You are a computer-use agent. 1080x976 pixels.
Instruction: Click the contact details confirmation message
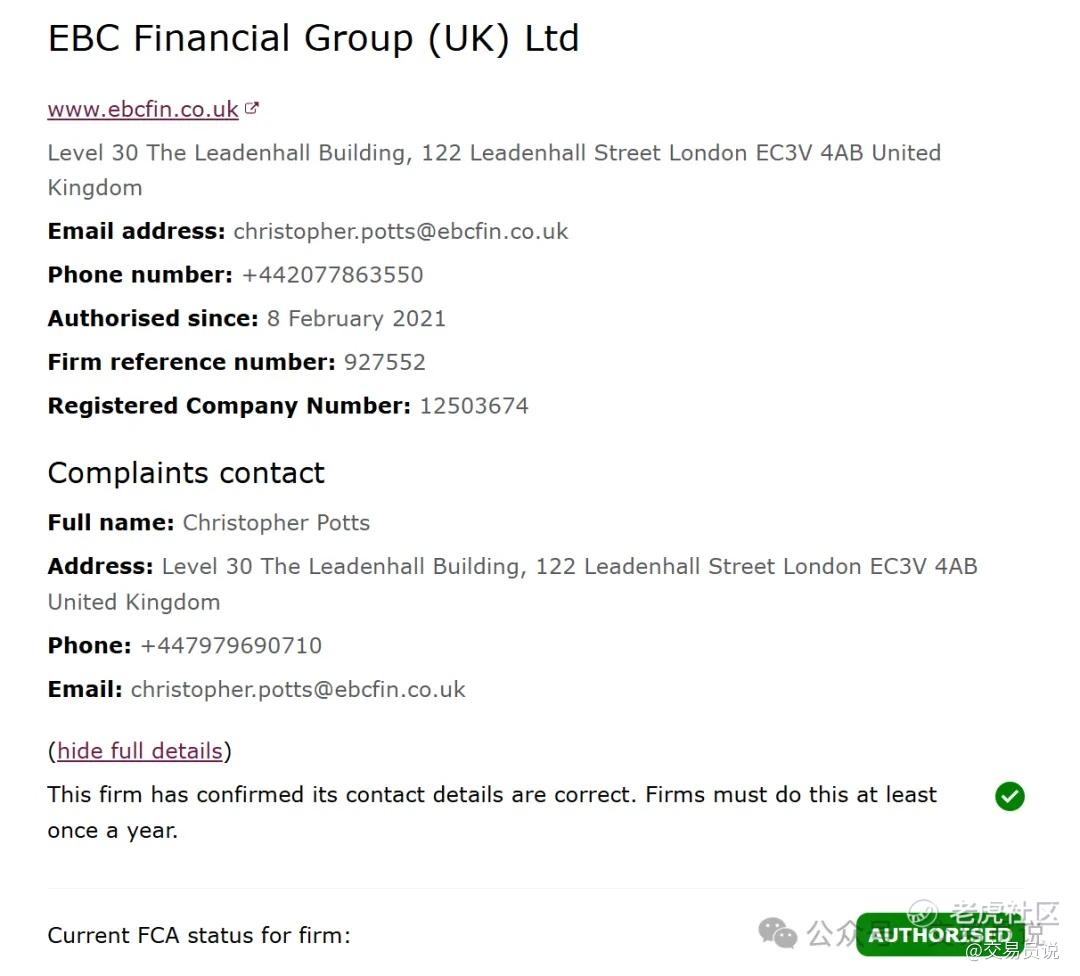[x=491, y=796]
